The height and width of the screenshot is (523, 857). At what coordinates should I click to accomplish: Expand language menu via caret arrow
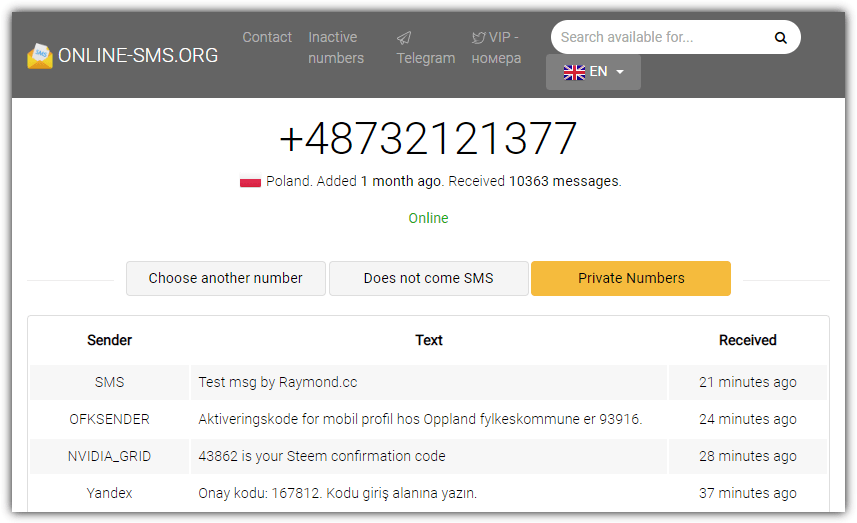point(620,72)
